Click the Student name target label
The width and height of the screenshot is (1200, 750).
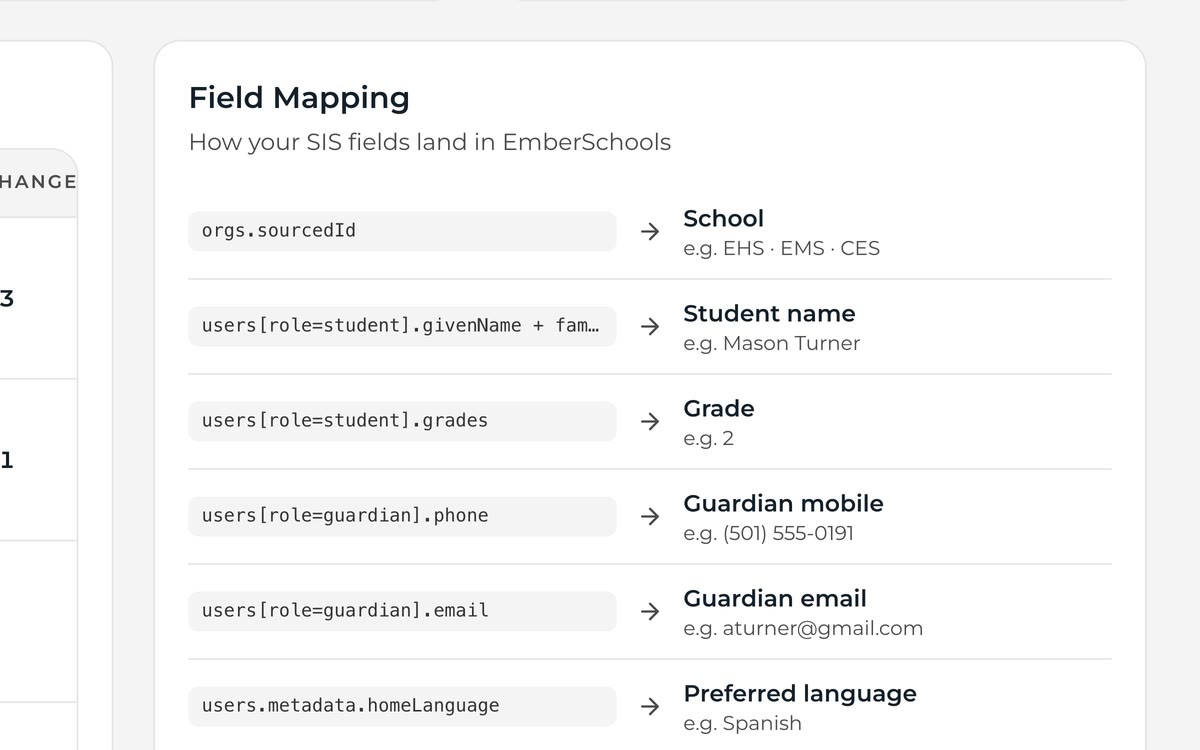tap(769, 313)
